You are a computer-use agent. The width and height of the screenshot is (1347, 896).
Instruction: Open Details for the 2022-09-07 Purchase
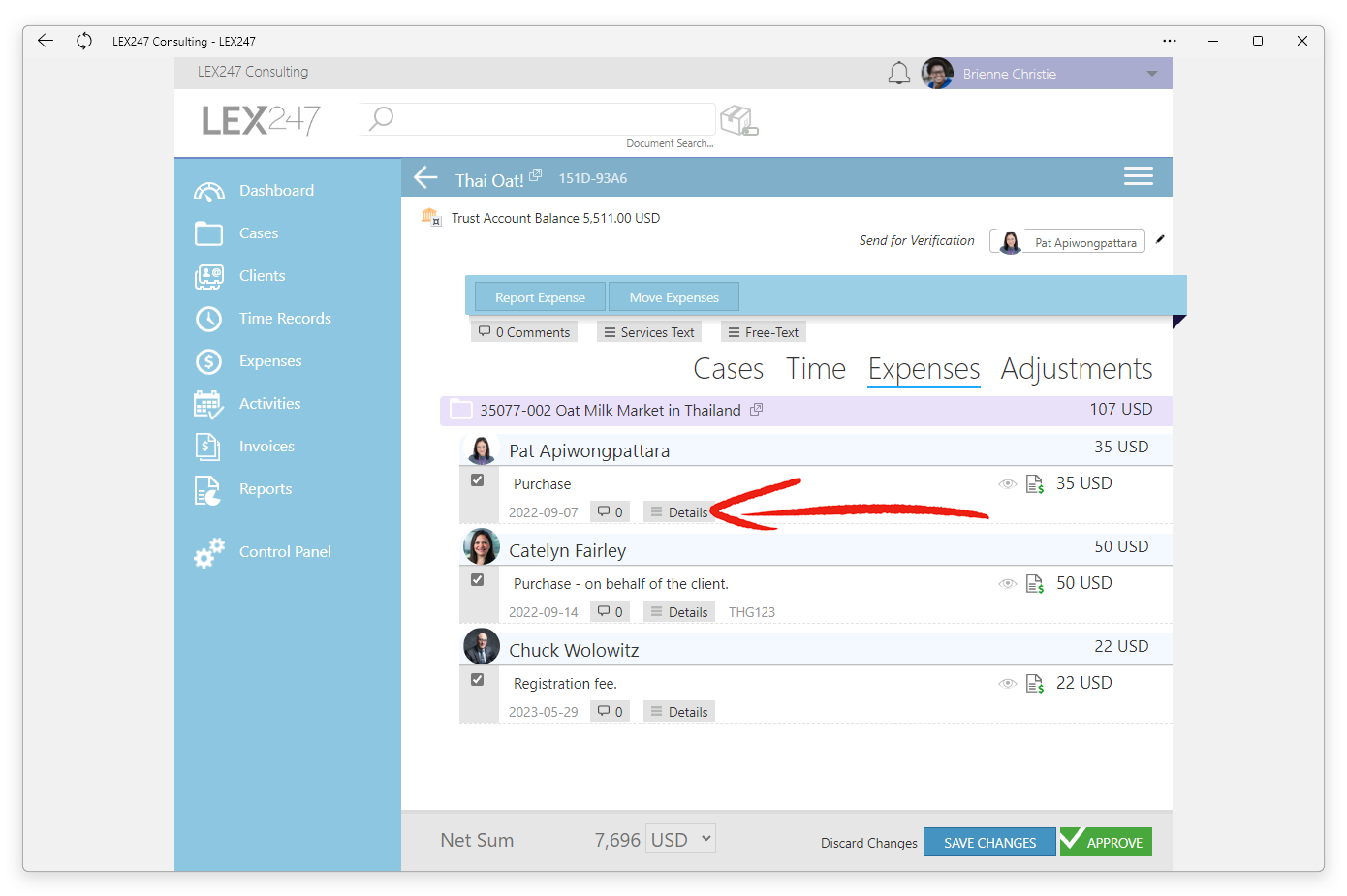click(x=679, y=512)
